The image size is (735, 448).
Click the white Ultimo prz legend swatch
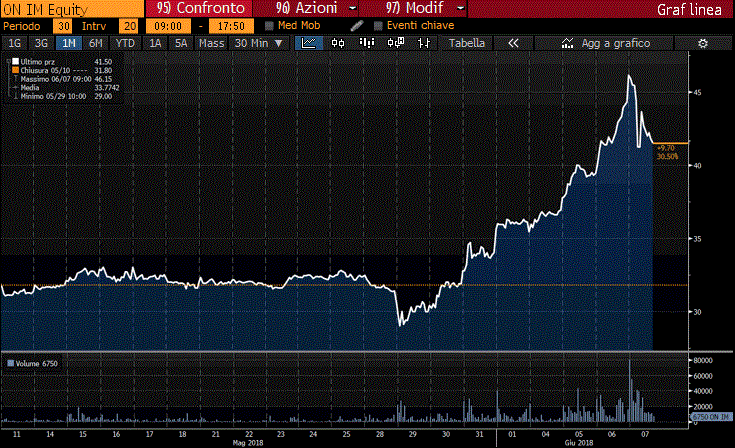(x=15, y=61)
